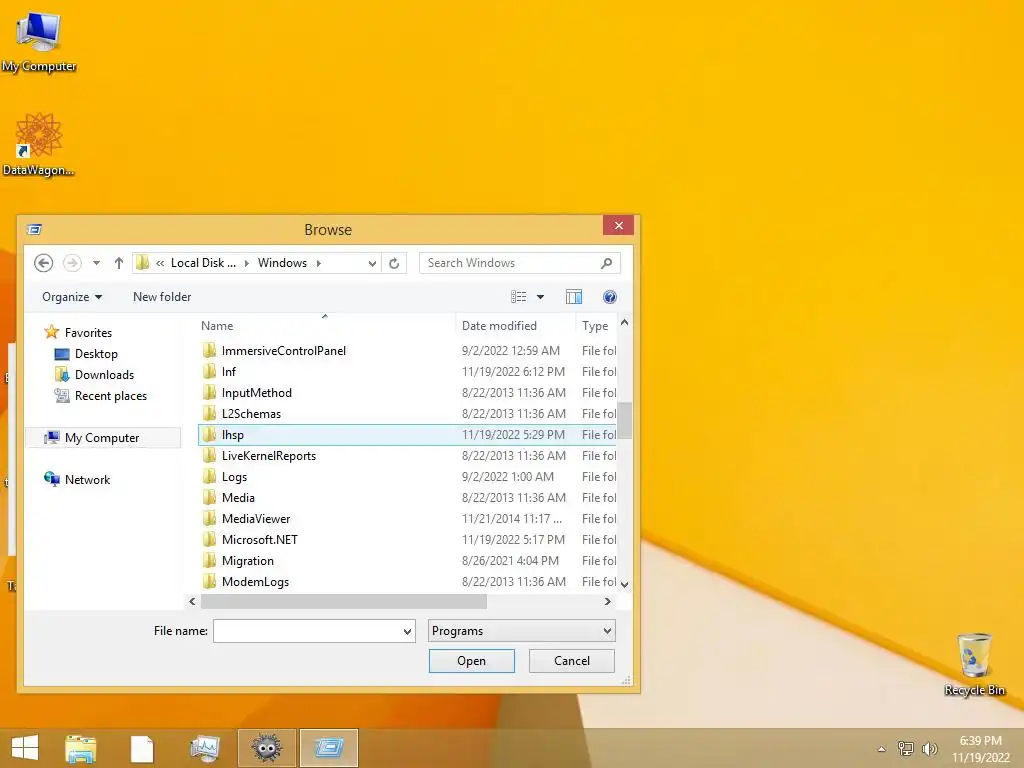Image resolution: width=1024 pixels, height=768 pixels.
Task: Click the search magnifier icon
Action: click(606, 263)
